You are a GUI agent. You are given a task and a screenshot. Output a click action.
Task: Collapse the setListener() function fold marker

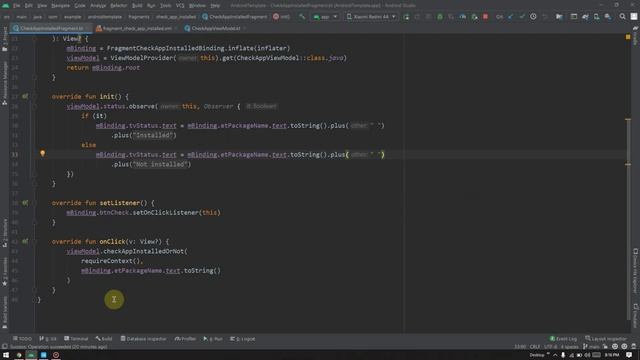point(35,203)
